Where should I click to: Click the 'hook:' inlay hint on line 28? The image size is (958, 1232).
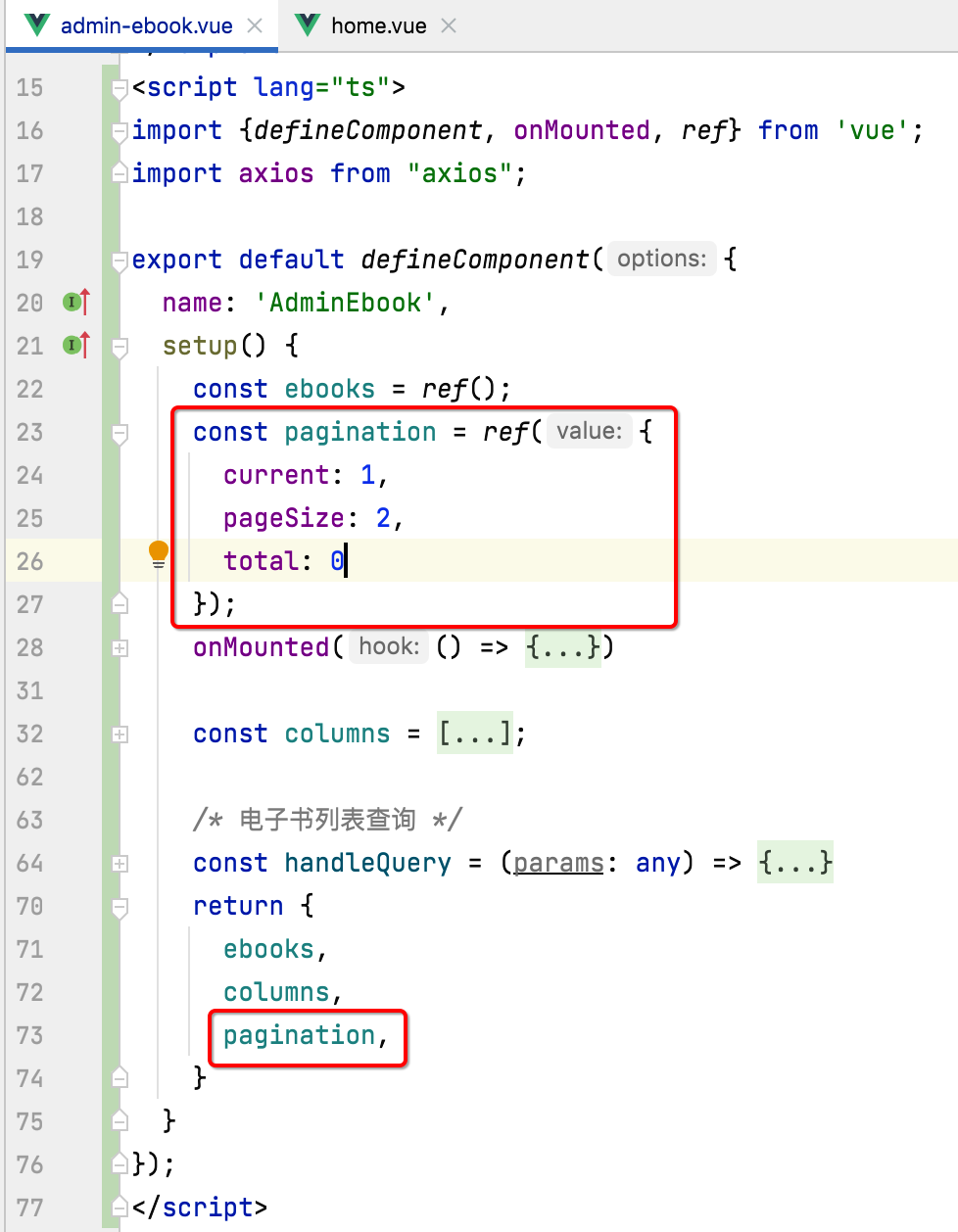pyautogui.click(x=389, y=646)
